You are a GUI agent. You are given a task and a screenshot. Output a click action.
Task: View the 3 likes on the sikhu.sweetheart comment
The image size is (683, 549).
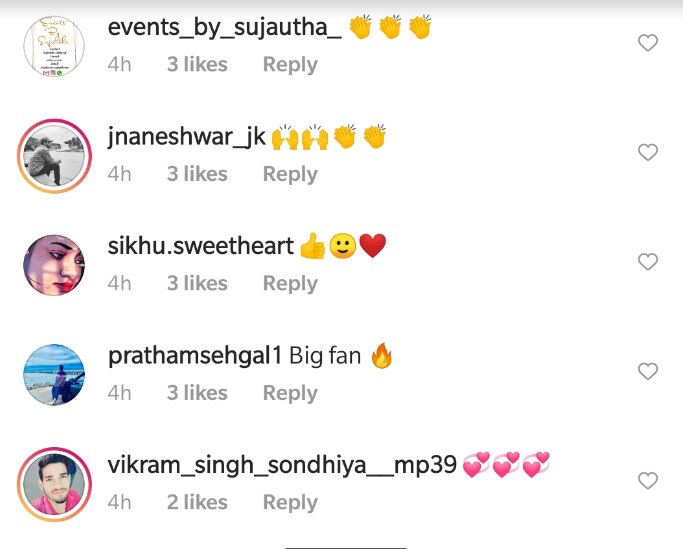pyautogui.click(x=197, y=283)
